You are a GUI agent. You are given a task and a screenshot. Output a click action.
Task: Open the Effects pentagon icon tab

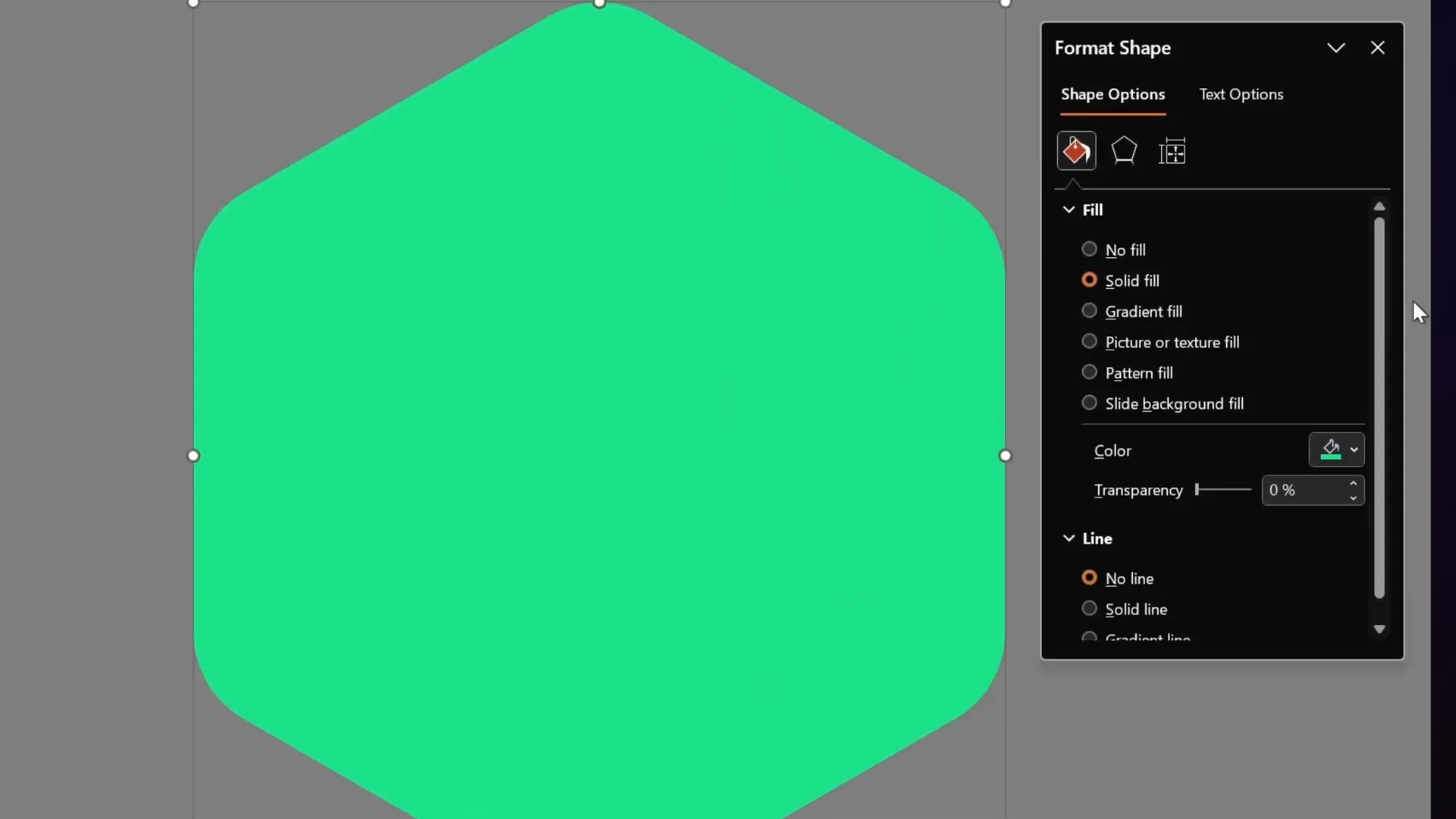click(1124, 151)
